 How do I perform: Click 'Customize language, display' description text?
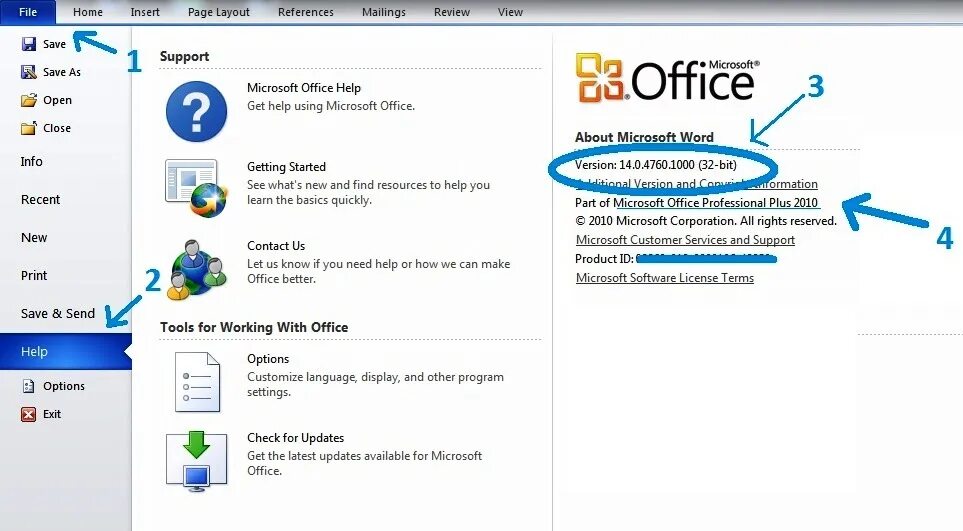coord(375,384)
